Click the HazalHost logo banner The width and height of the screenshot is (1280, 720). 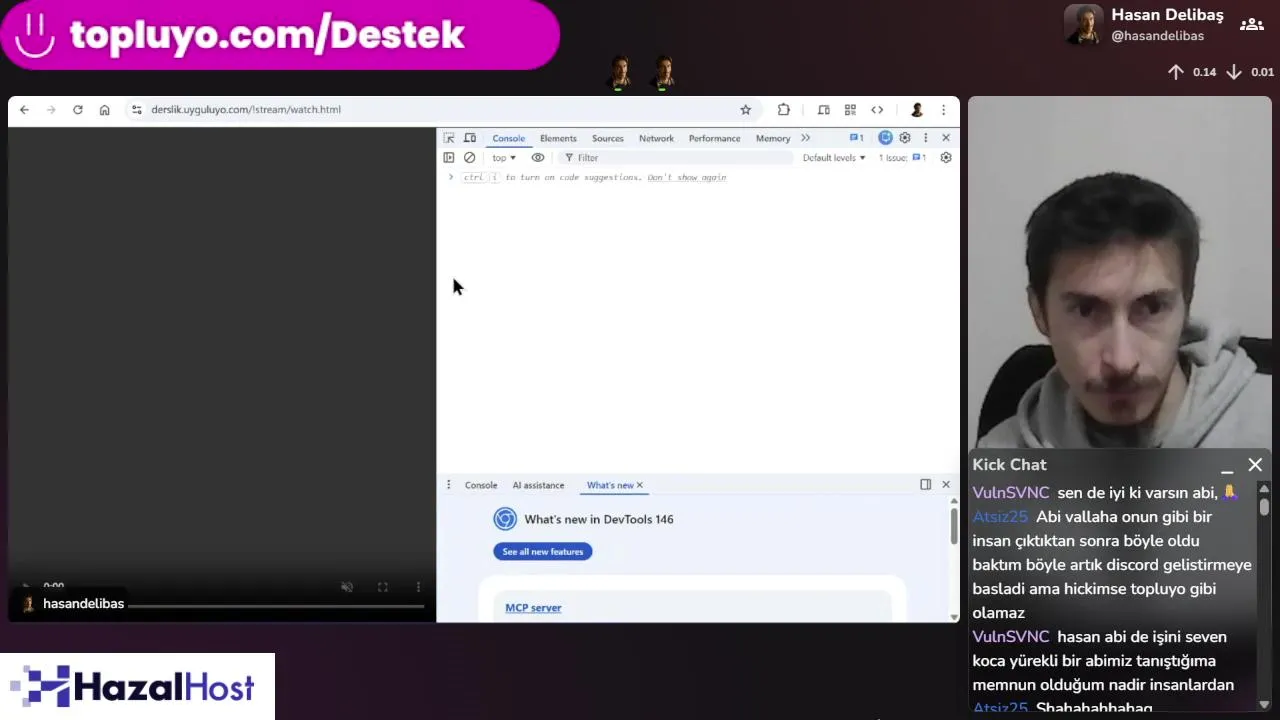pos(137,687)
